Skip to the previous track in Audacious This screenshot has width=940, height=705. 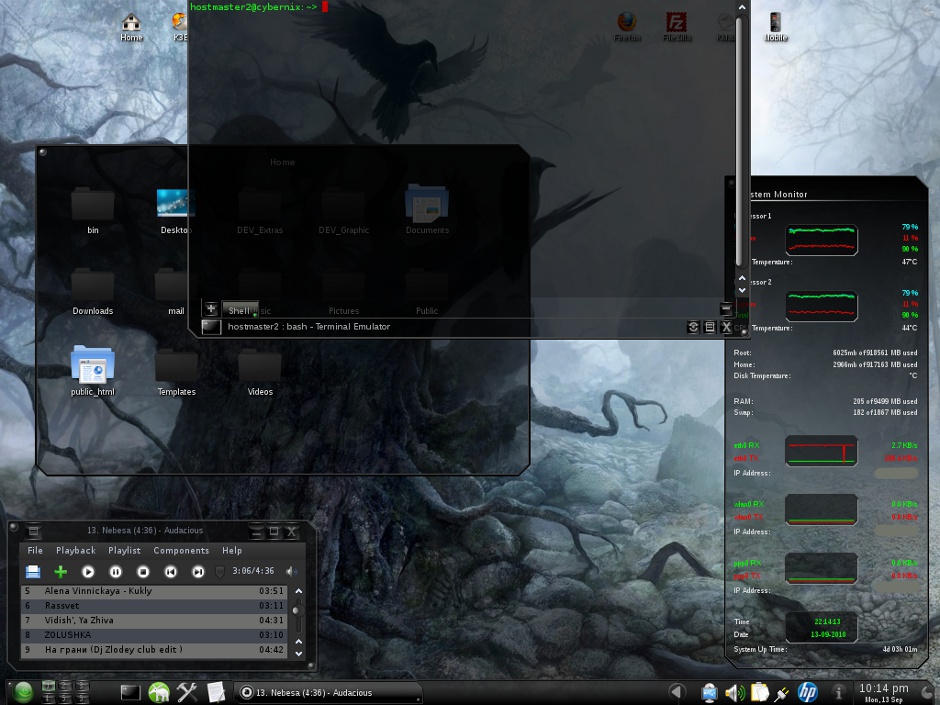171,571
